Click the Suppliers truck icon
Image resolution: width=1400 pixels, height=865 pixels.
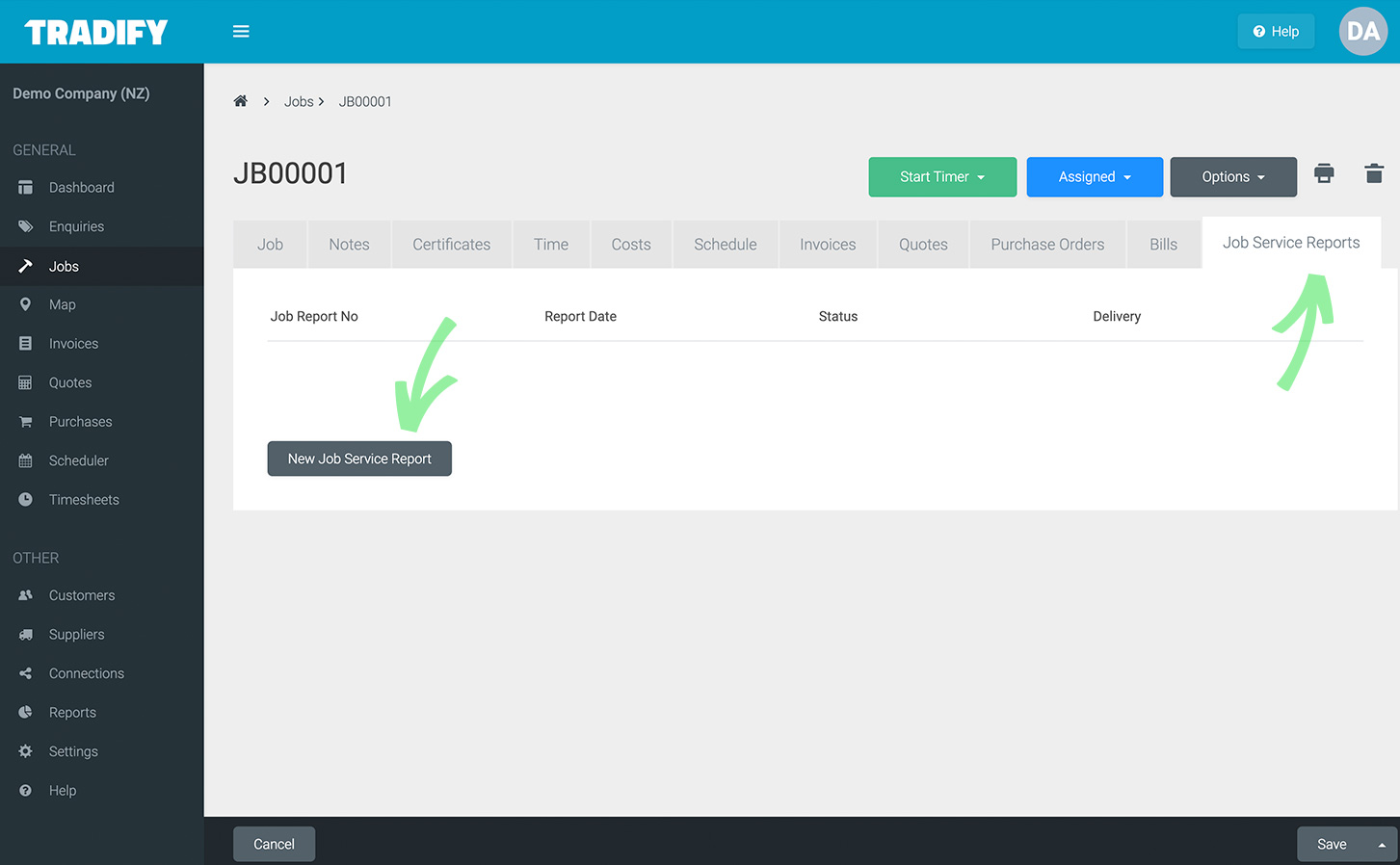tap(26, 635)
